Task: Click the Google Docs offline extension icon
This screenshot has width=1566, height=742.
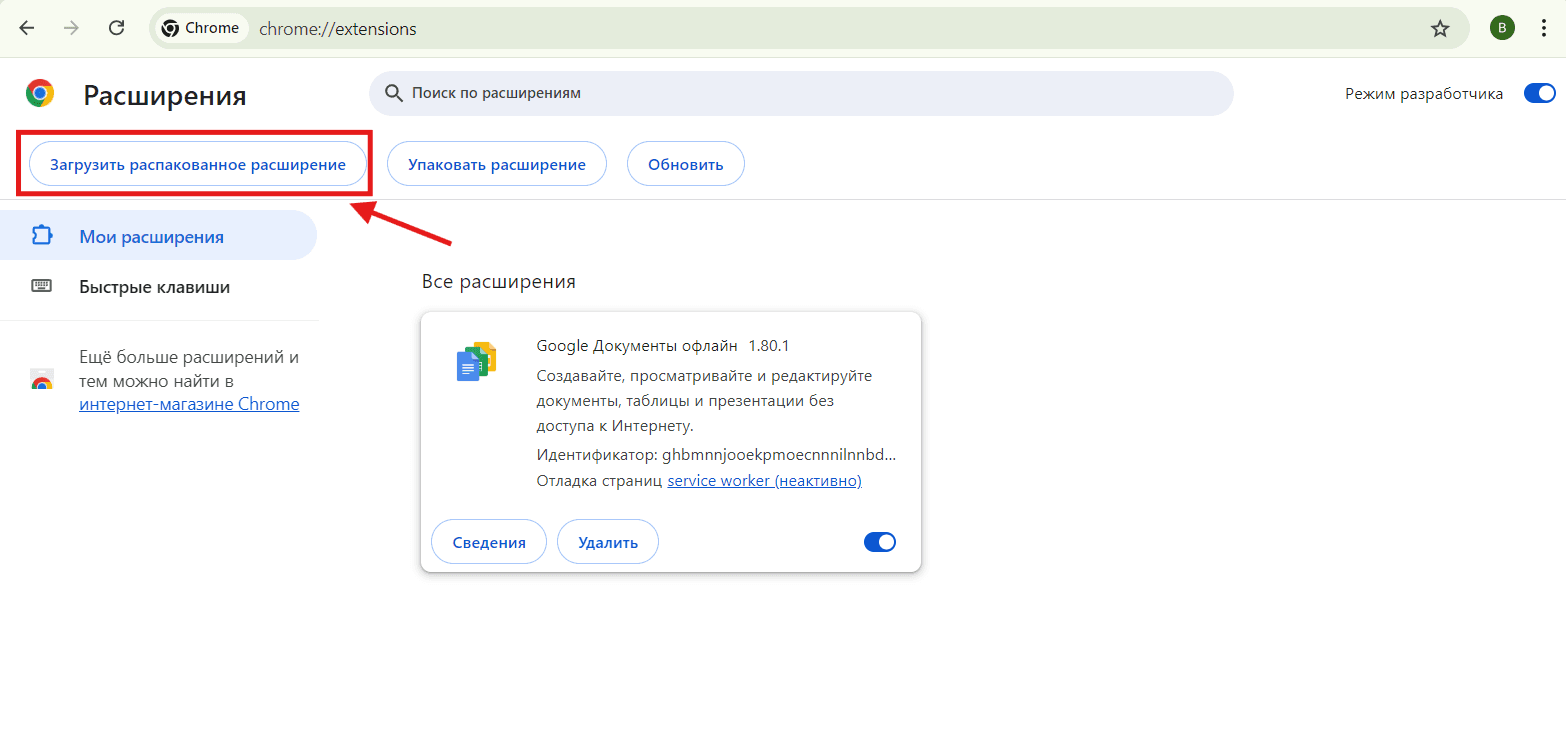Action: click(476, 362)
